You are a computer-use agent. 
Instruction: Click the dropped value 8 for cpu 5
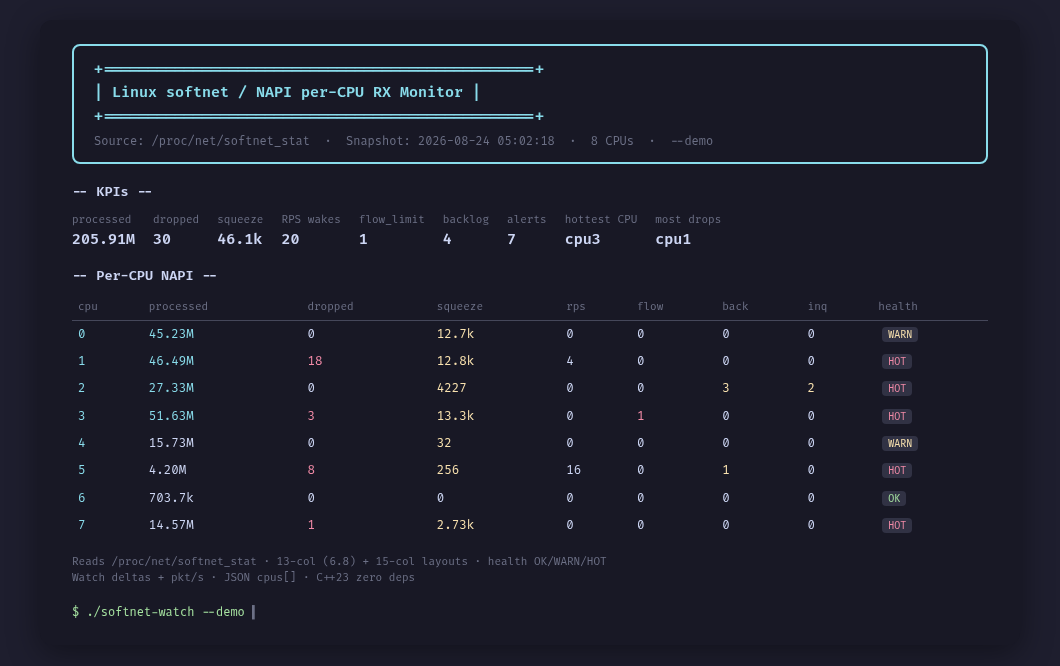(x=311, y=469)
